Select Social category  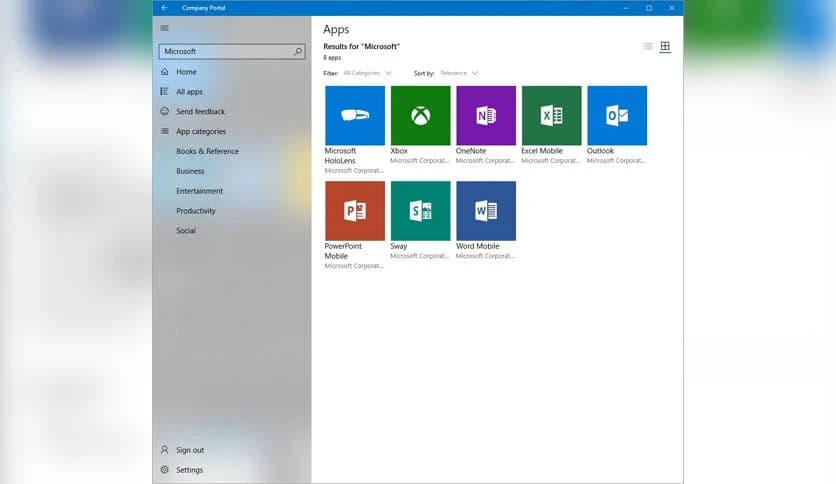[x=186, y=231]
